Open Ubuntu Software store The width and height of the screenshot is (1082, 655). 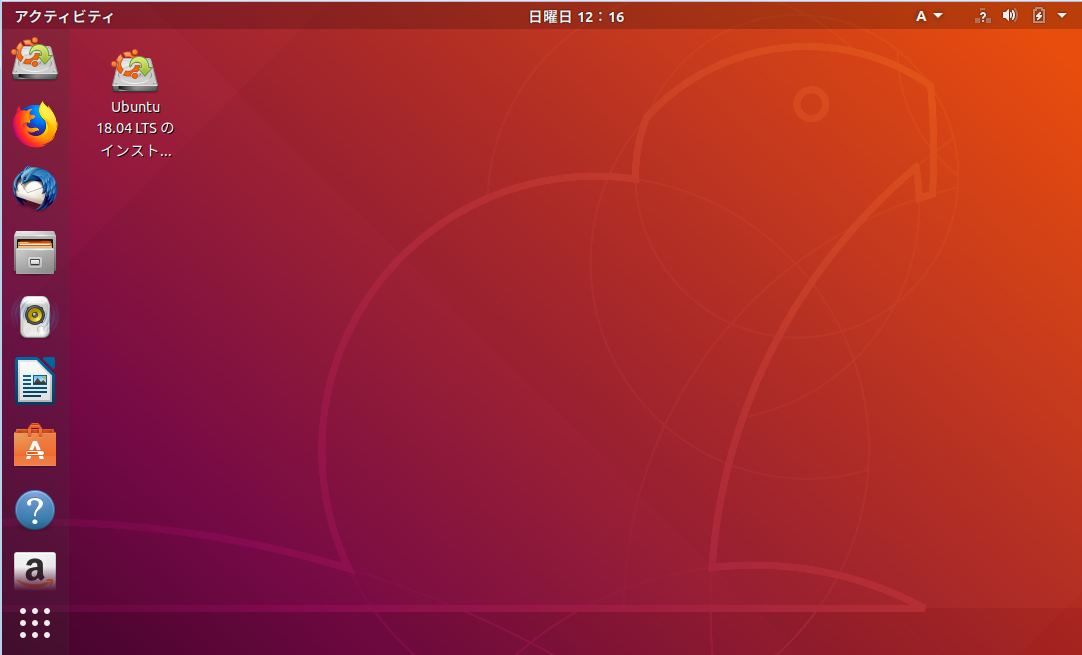pos(35,446)
